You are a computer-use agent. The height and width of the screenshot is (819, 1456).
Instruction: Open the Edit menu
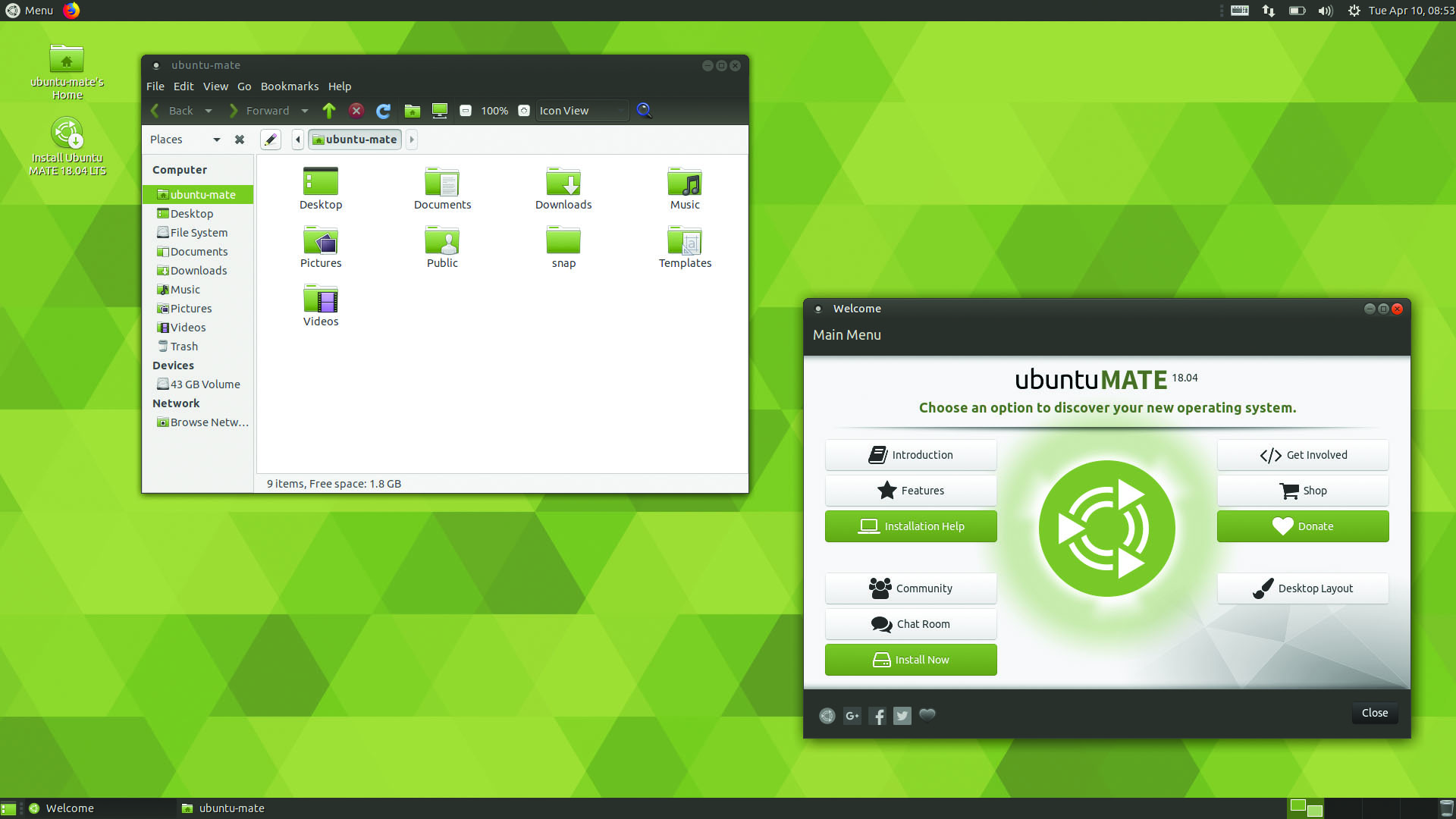[x=184, y=86]
